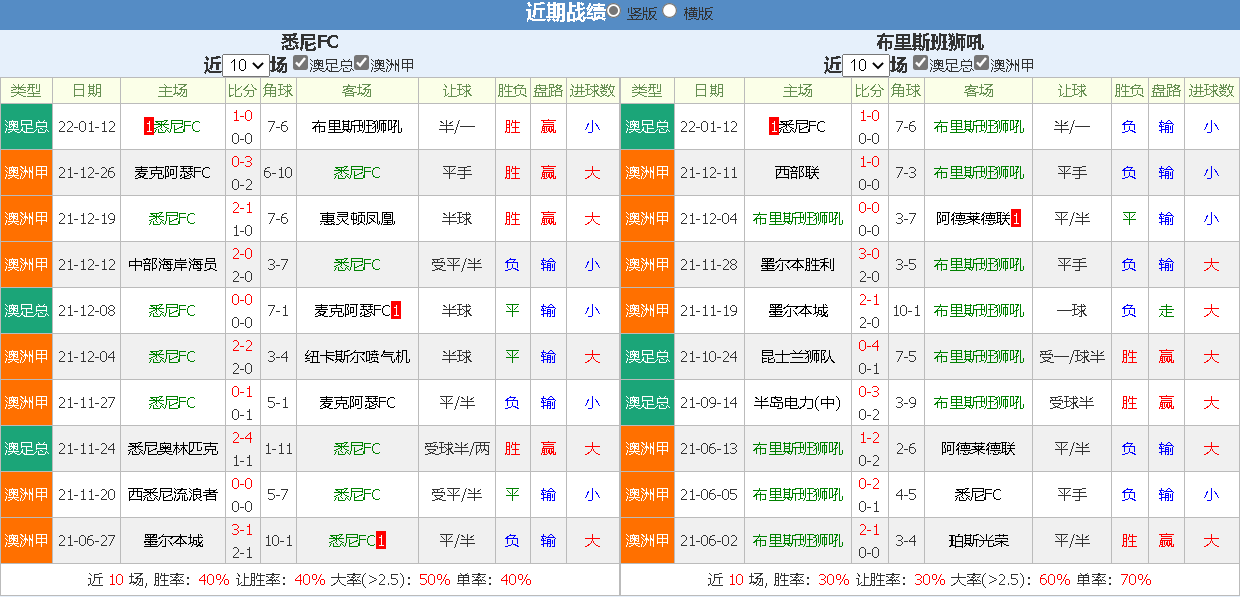The height and width of the screenshot is (597, 1240).
Task: Click 盘路 column header in 悉尼FC table
Action: pos(548,91)
